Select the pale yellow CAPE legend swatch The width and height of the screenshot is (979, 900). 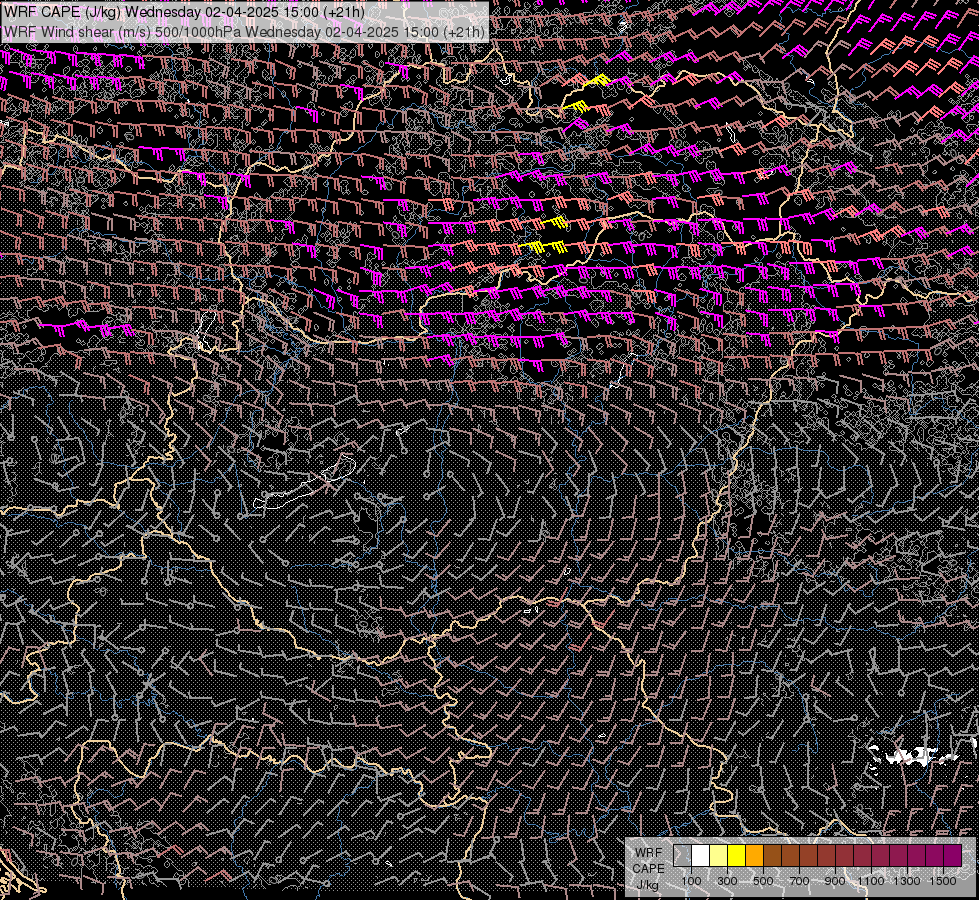click(x=719, y=855)
